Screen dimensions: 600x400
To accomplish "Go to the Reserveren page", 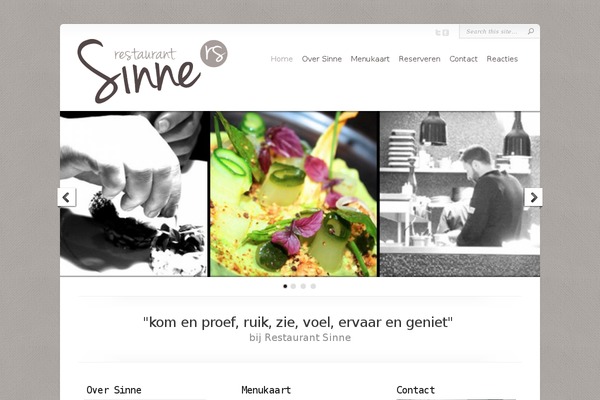I will pos(419,59).
